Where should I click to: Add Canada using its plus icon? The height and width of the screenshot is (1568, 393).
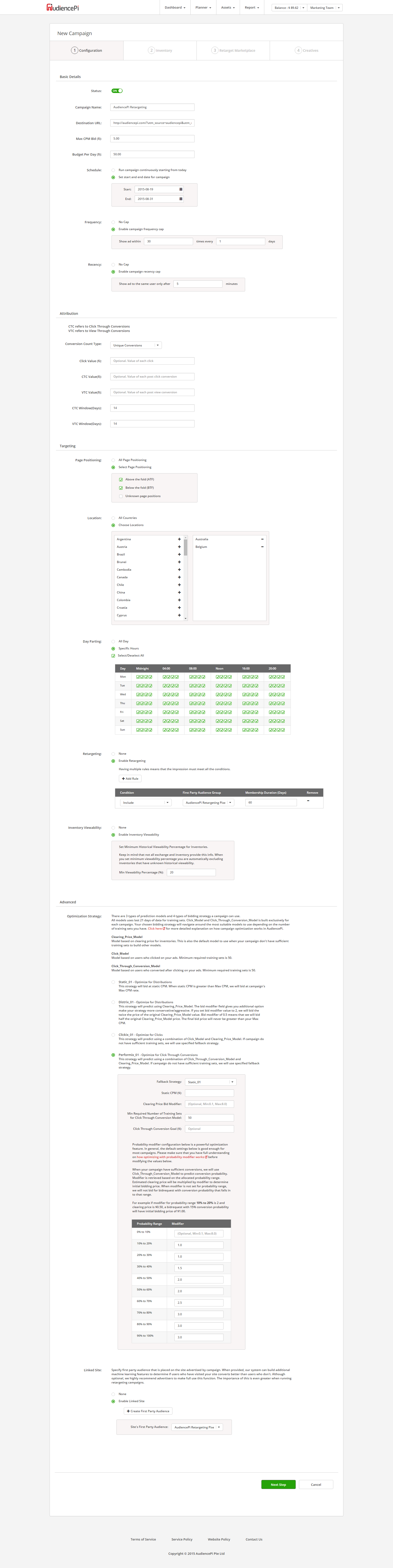(179, 577)
